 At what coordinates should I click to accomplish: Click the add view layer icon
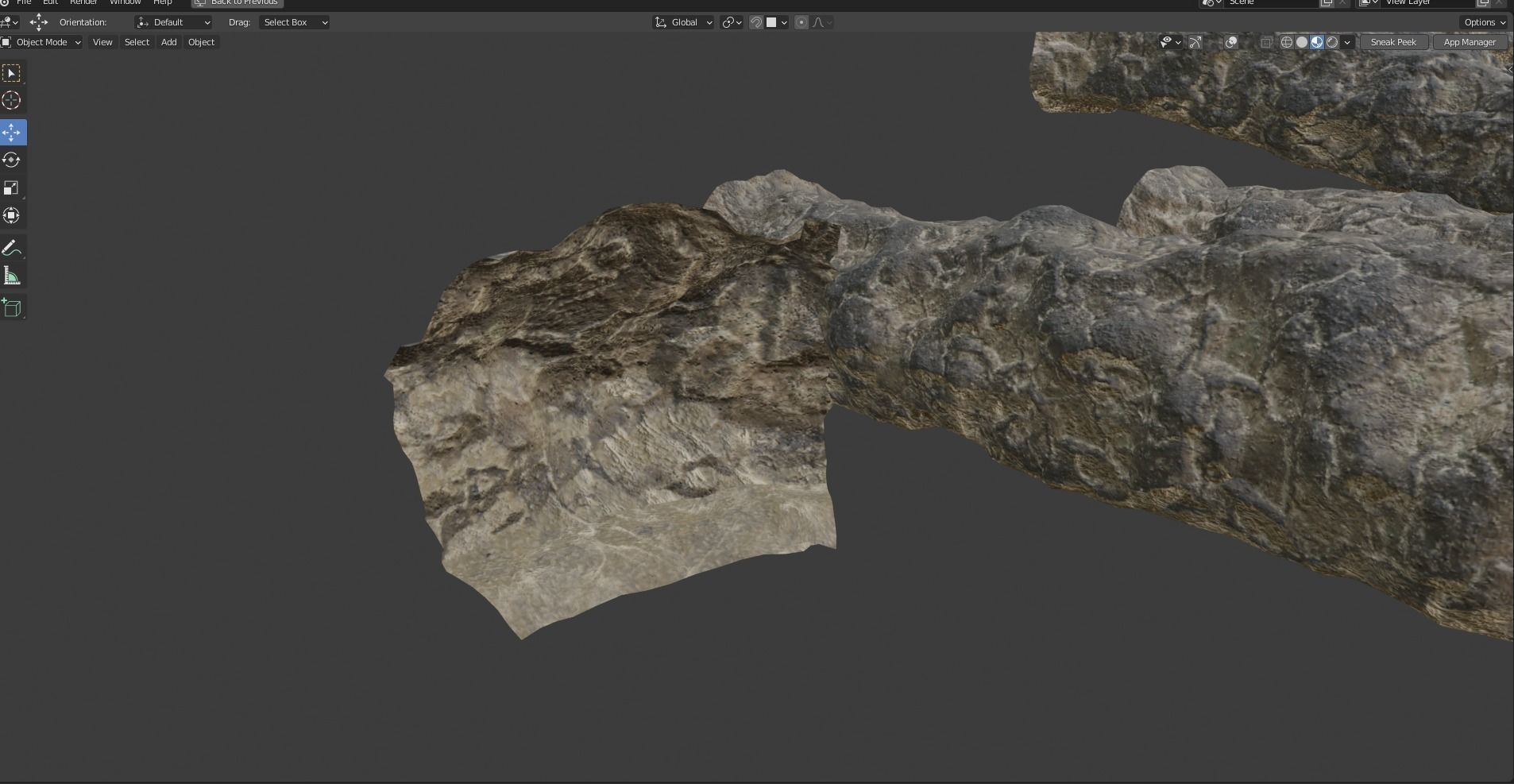[x=1483, y=3]
